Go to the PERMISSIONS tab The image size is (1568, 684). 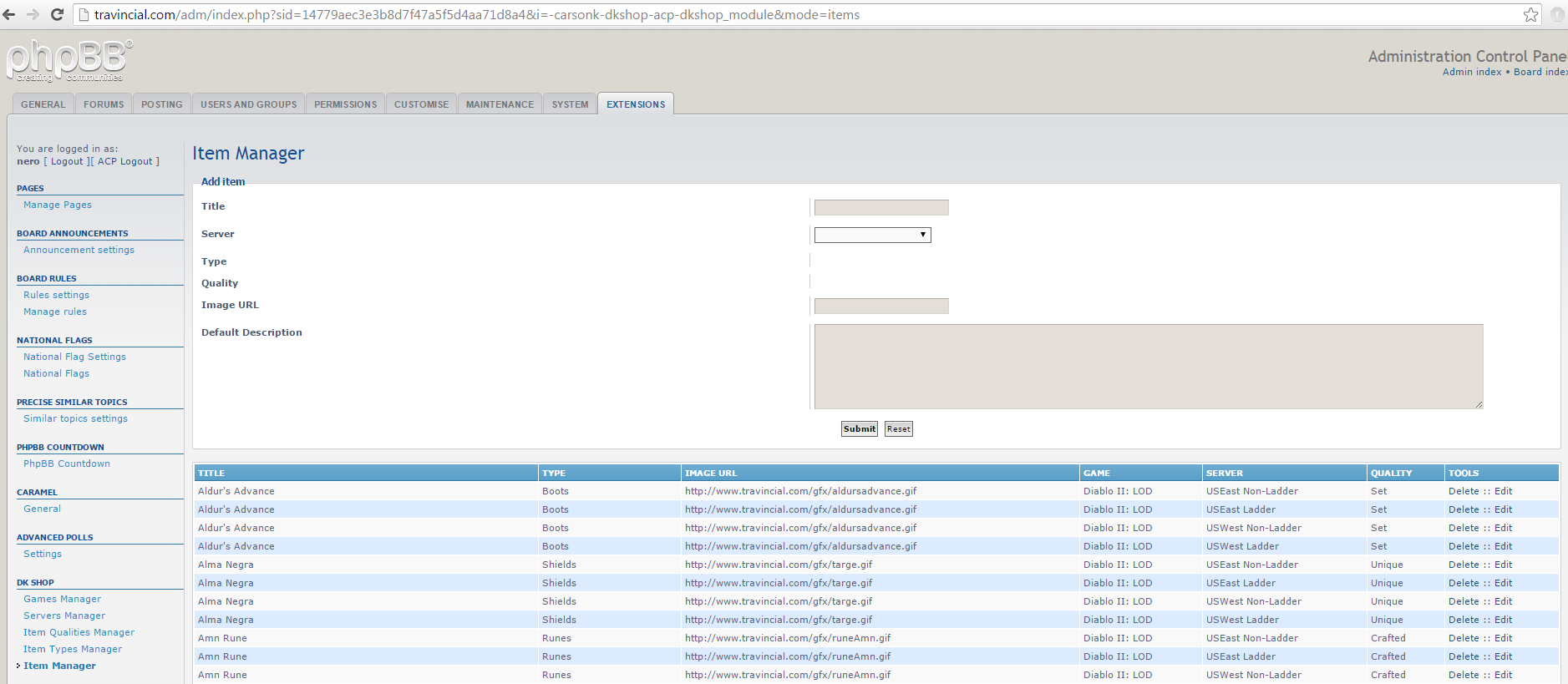346,104
